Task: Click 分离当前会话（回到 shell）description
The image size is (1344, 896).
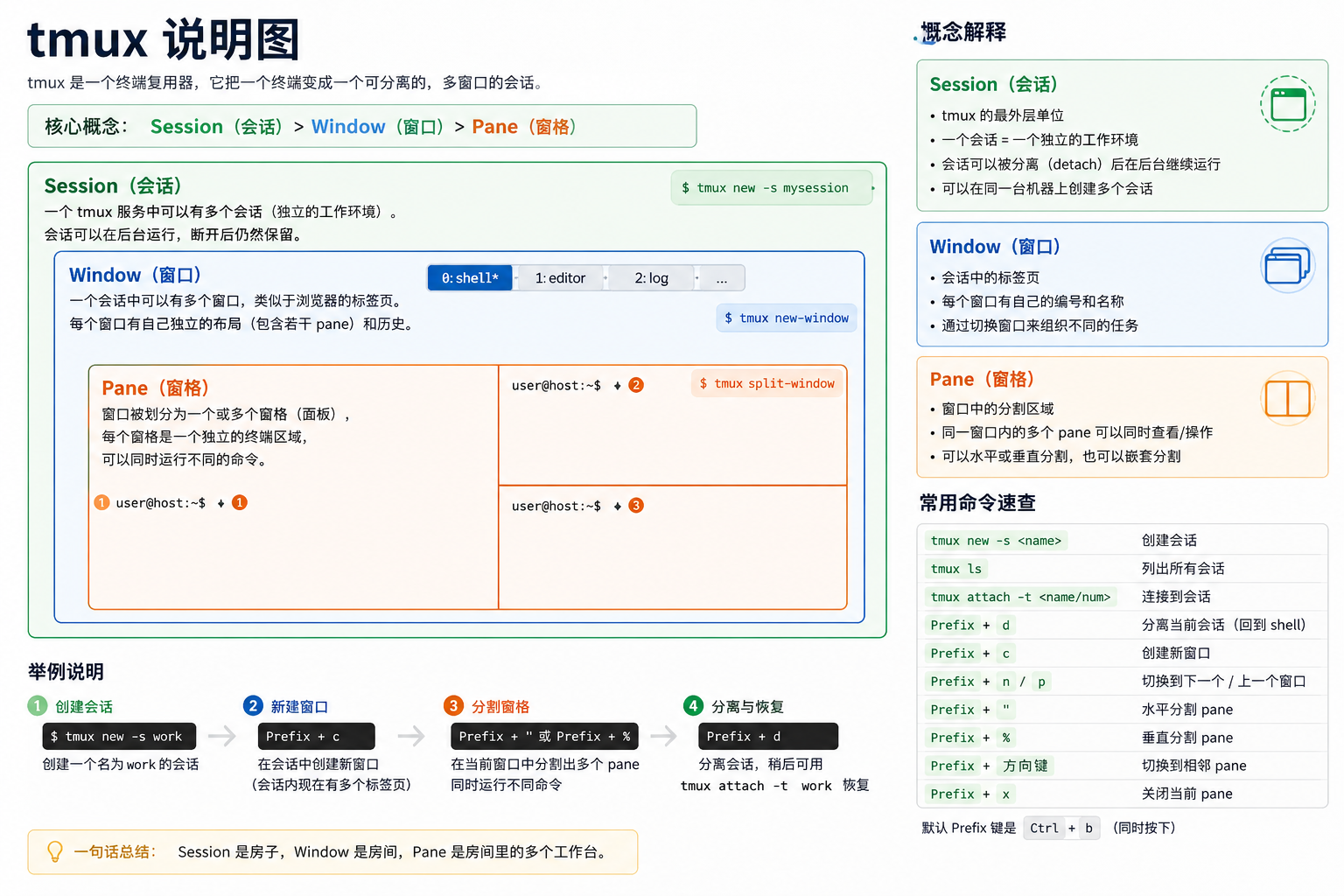Action: tap(1223, 625)
